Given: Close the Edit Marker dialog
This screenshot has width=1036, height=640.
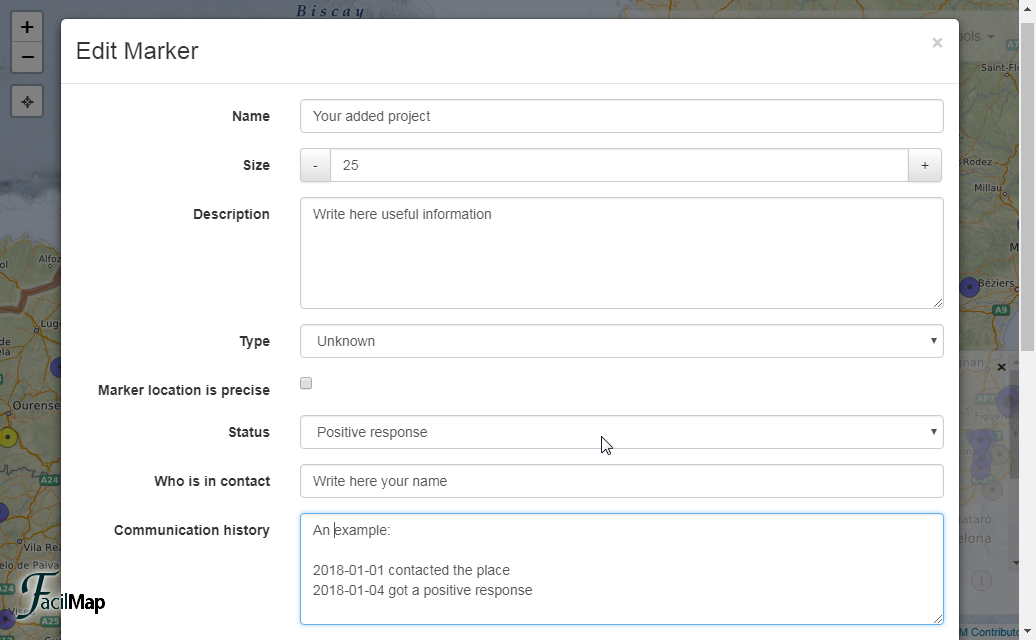Looking at the screenshot, I should tap(936, 43).
